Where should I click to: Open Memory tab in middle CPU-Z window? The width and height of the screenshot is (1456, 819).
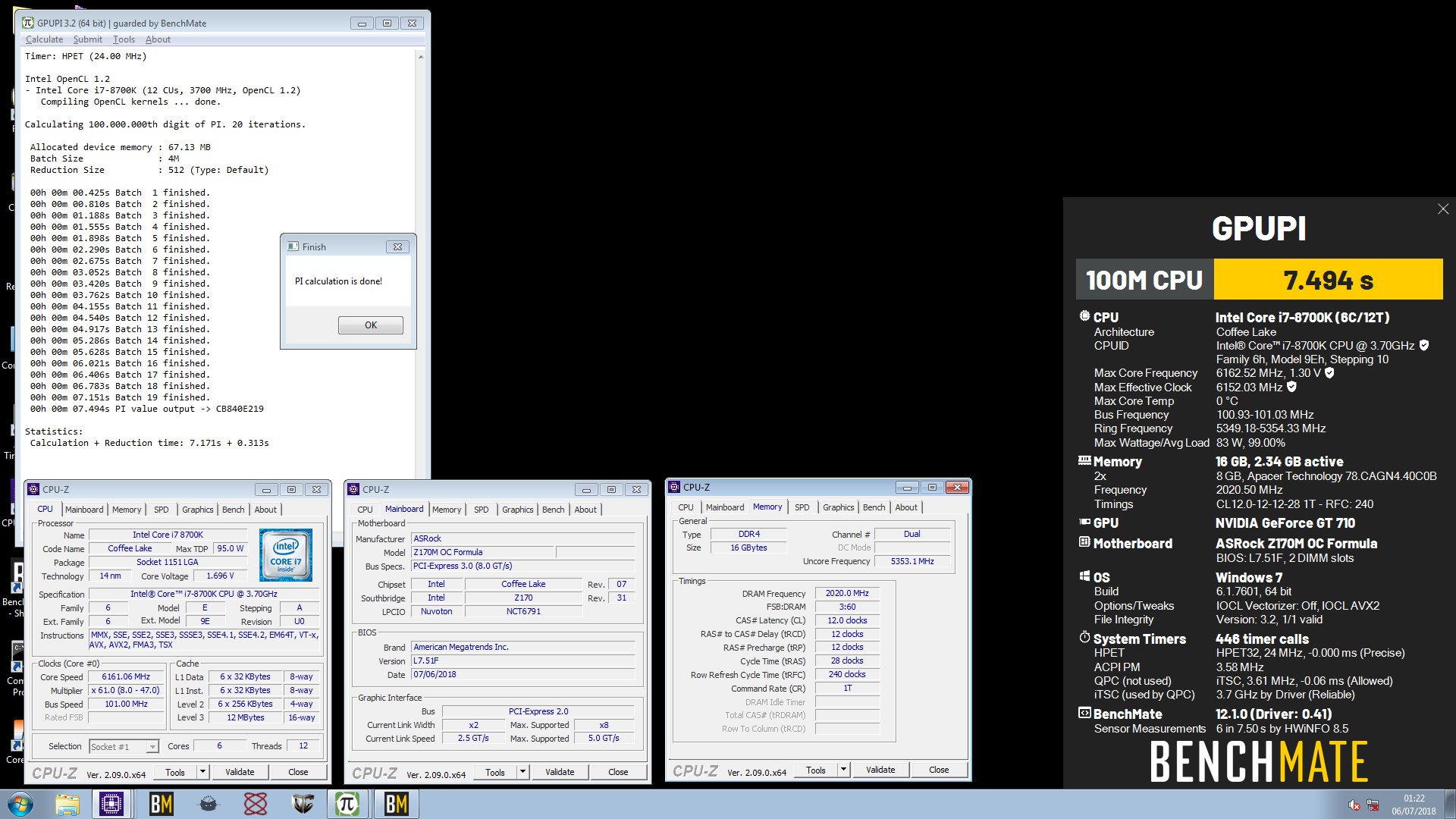coord(447,510)
